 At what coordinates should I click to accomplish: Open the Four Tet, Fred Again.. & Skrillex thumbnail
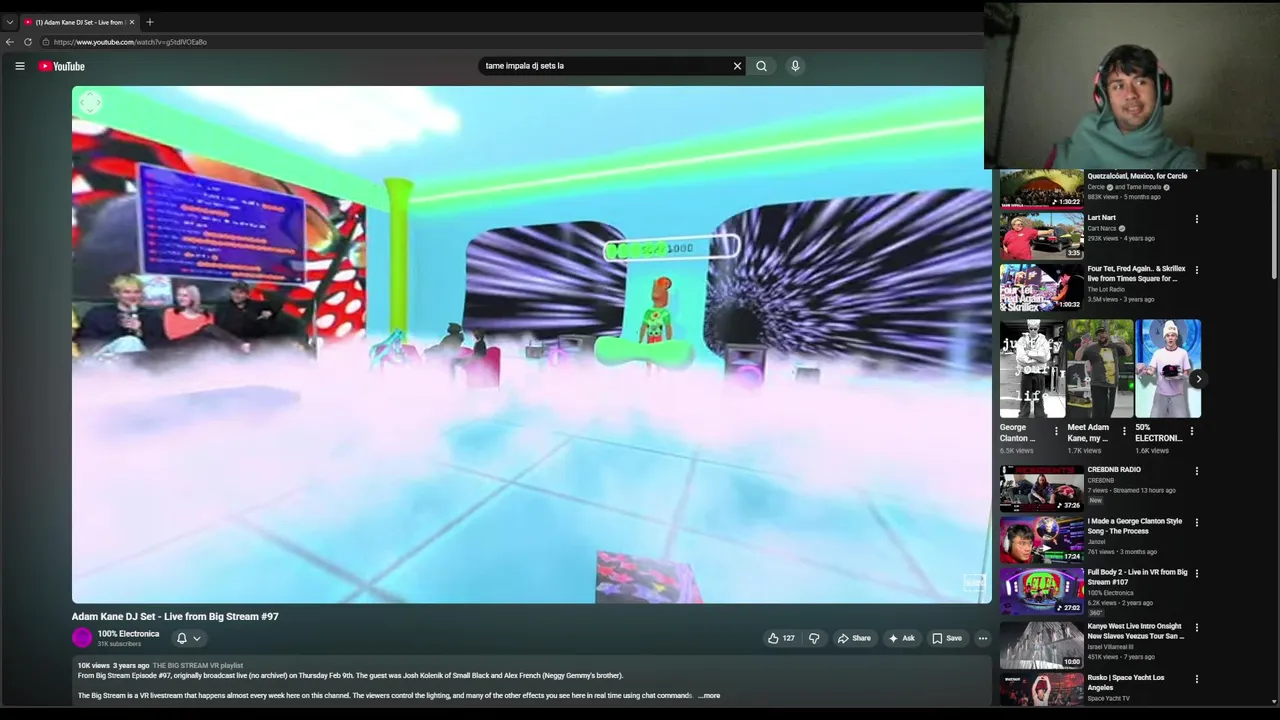pos(1041,287)
